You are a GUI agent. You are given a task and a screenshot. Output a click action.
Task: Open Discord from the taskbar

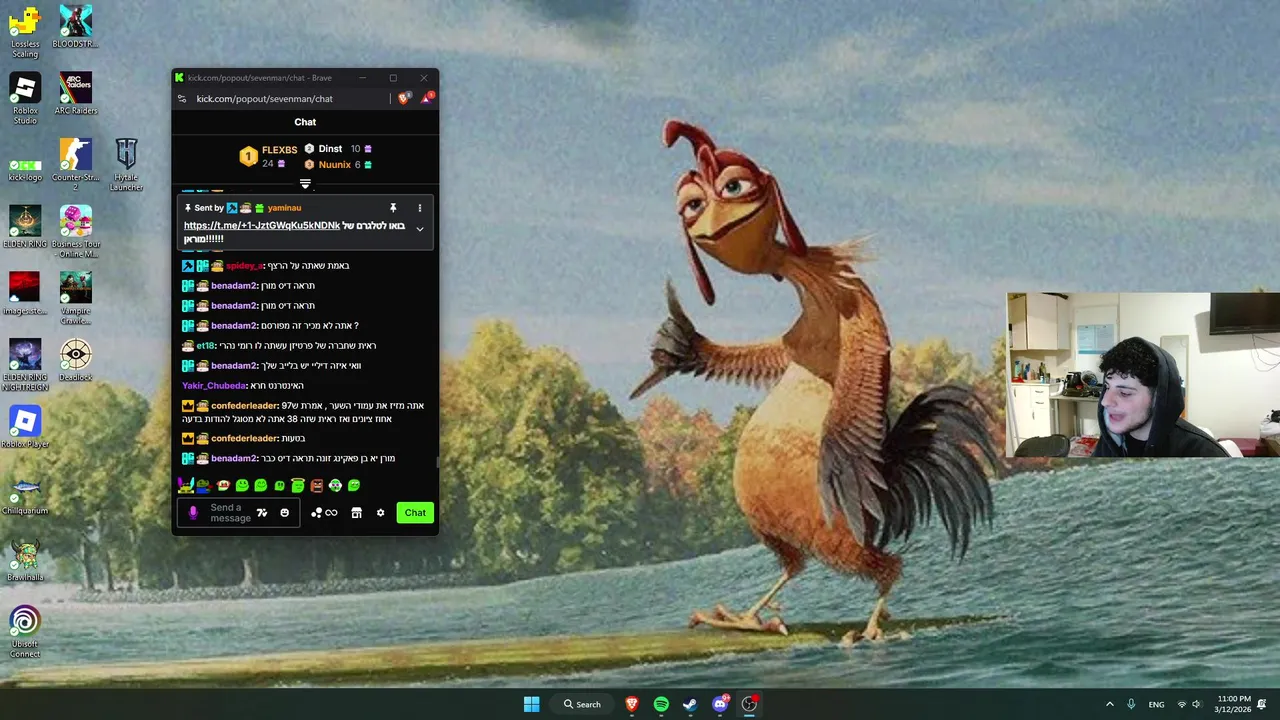pyautogui.click(x=720, y=704)
